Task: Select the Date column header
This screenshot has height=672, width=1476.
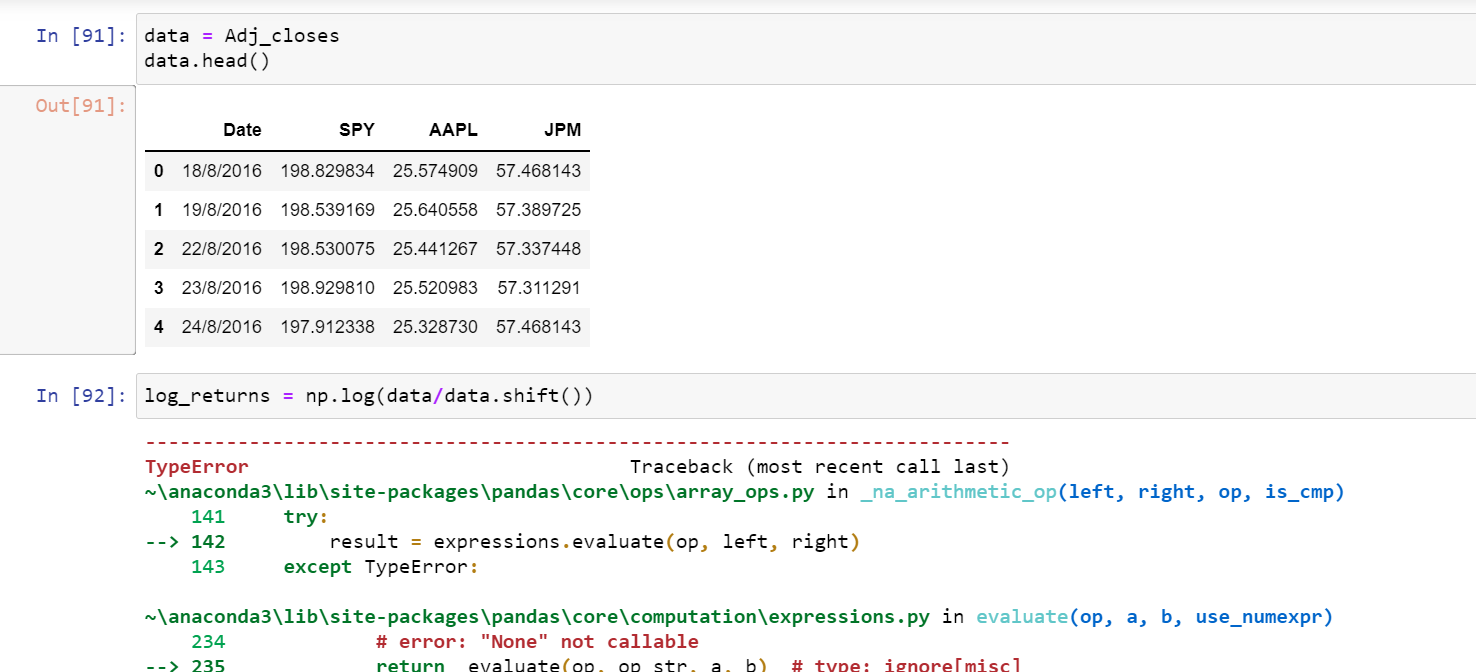Action: 242,130
